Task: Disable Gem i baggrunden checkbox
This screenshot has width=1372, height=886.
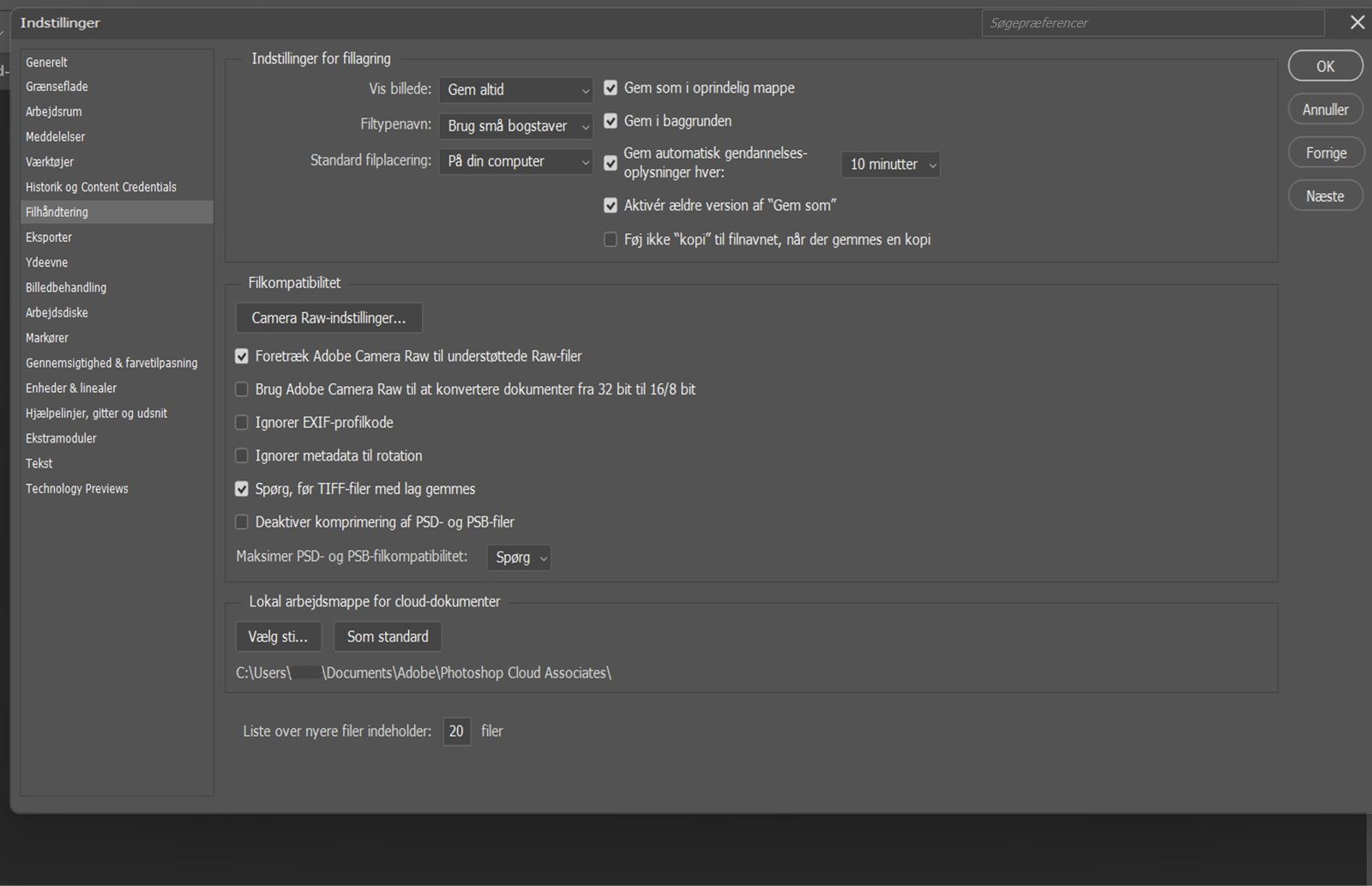Action: coord(611,121)
